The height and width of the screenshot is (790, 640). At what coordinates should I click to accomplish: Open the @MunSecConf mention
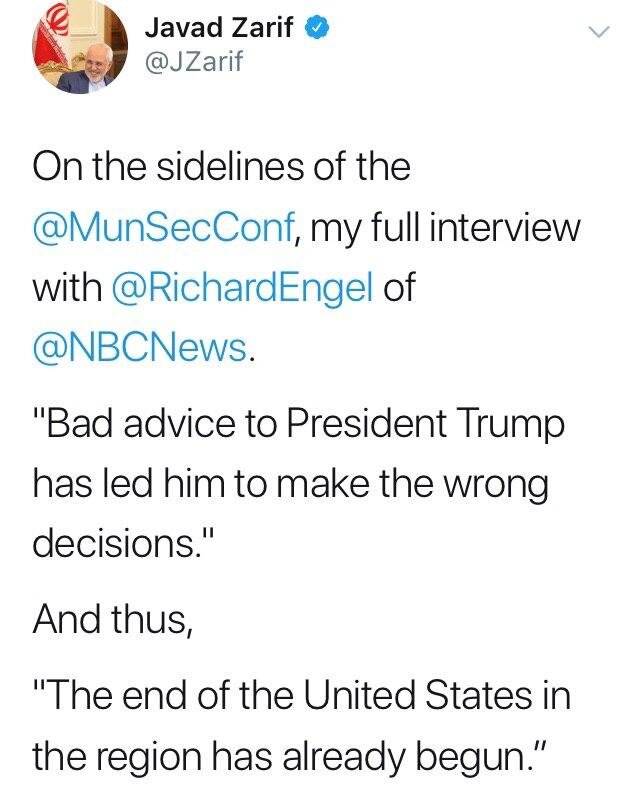click(x=164, y=227)
